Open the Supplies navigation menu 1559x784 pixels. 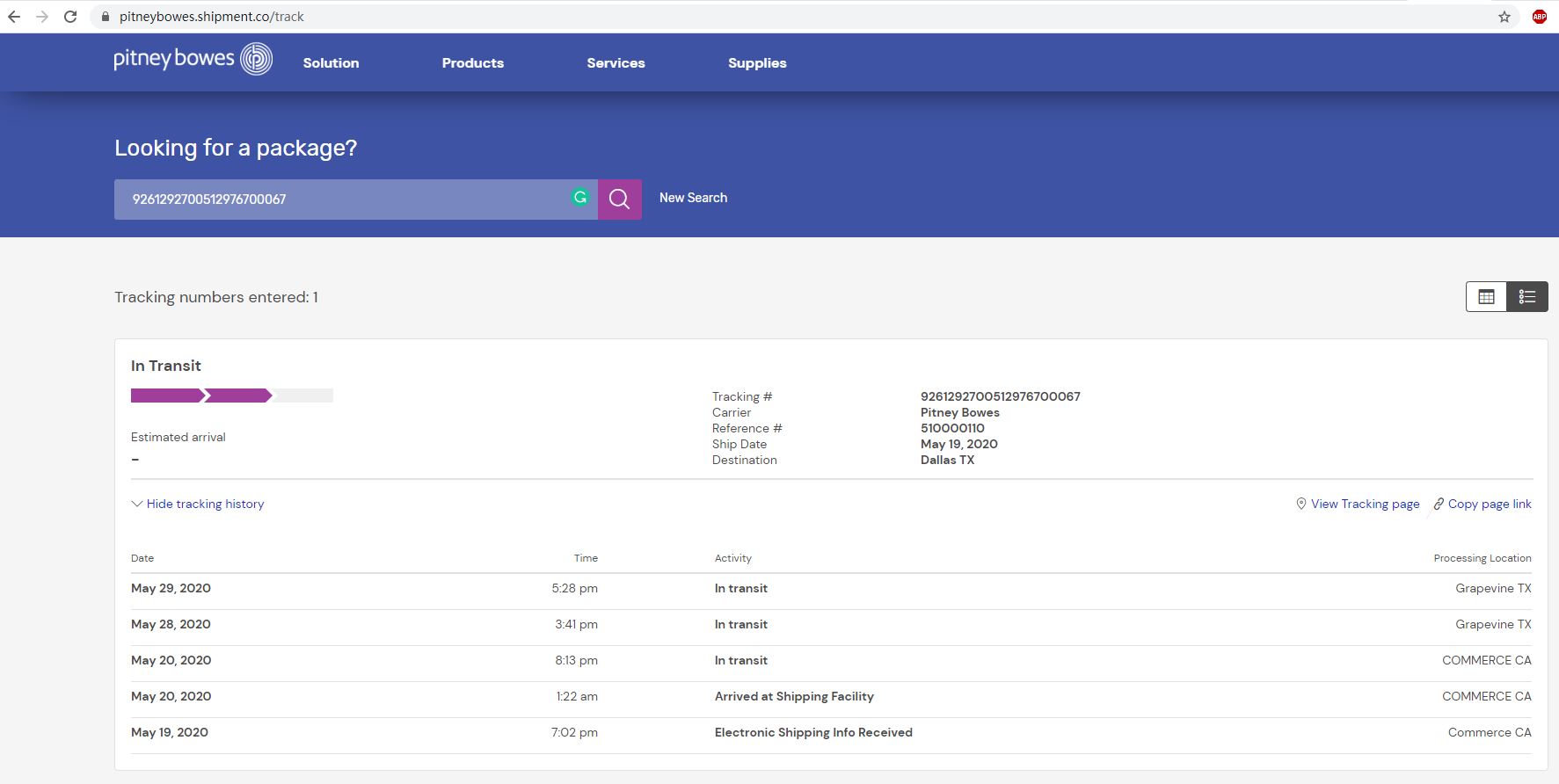[x=757, y=63]
